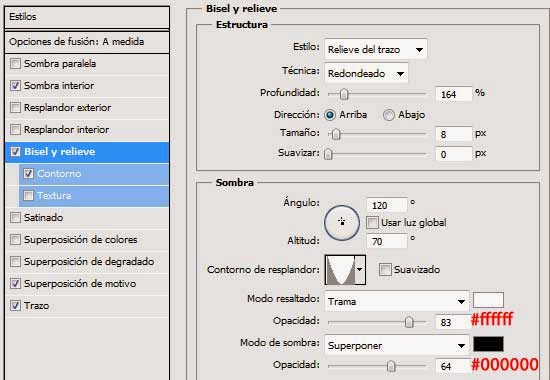Screen dimensions: 550x380
Task: Select the Sombra paralela style row
Action: pyautogui.click(x=87, y=64)
